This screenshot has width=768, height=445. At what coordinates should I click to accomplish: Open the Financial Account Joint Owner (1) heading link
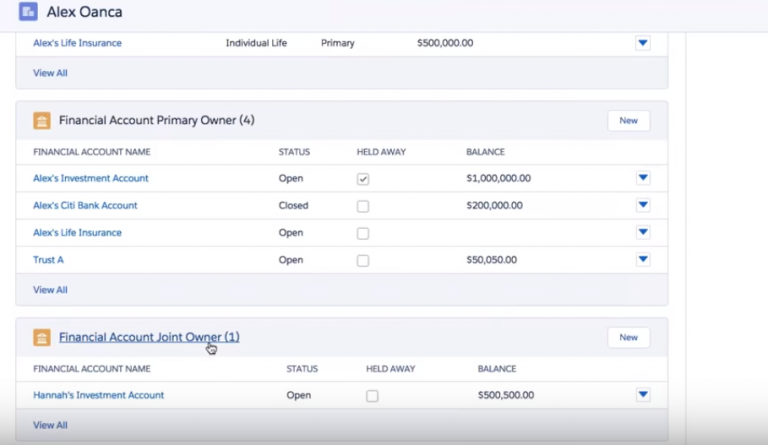click(x=149, y=337)
